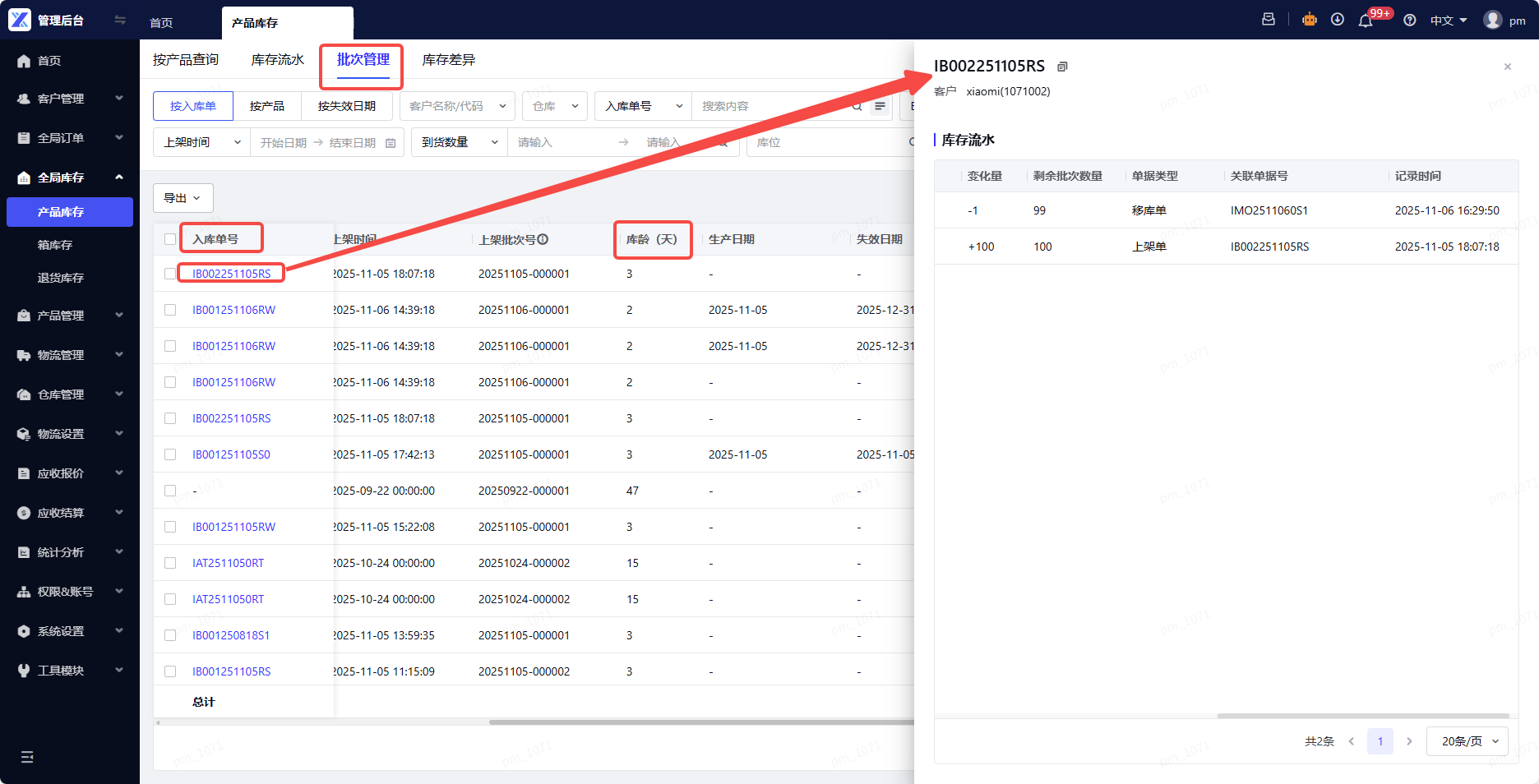Check the row for IB001251105S0
This screenshot has height=784, width=1539.
pyautogui.click(x=170, y=454)
